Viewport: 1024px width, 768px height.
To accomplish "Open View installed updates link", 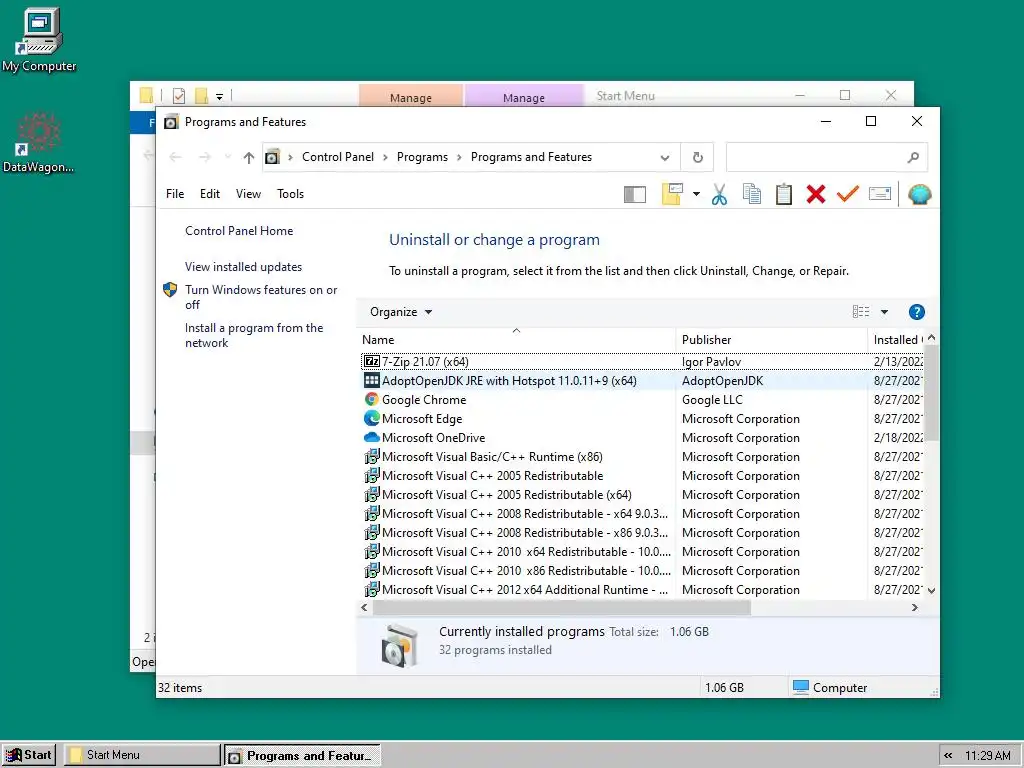I will pos(243,266).
